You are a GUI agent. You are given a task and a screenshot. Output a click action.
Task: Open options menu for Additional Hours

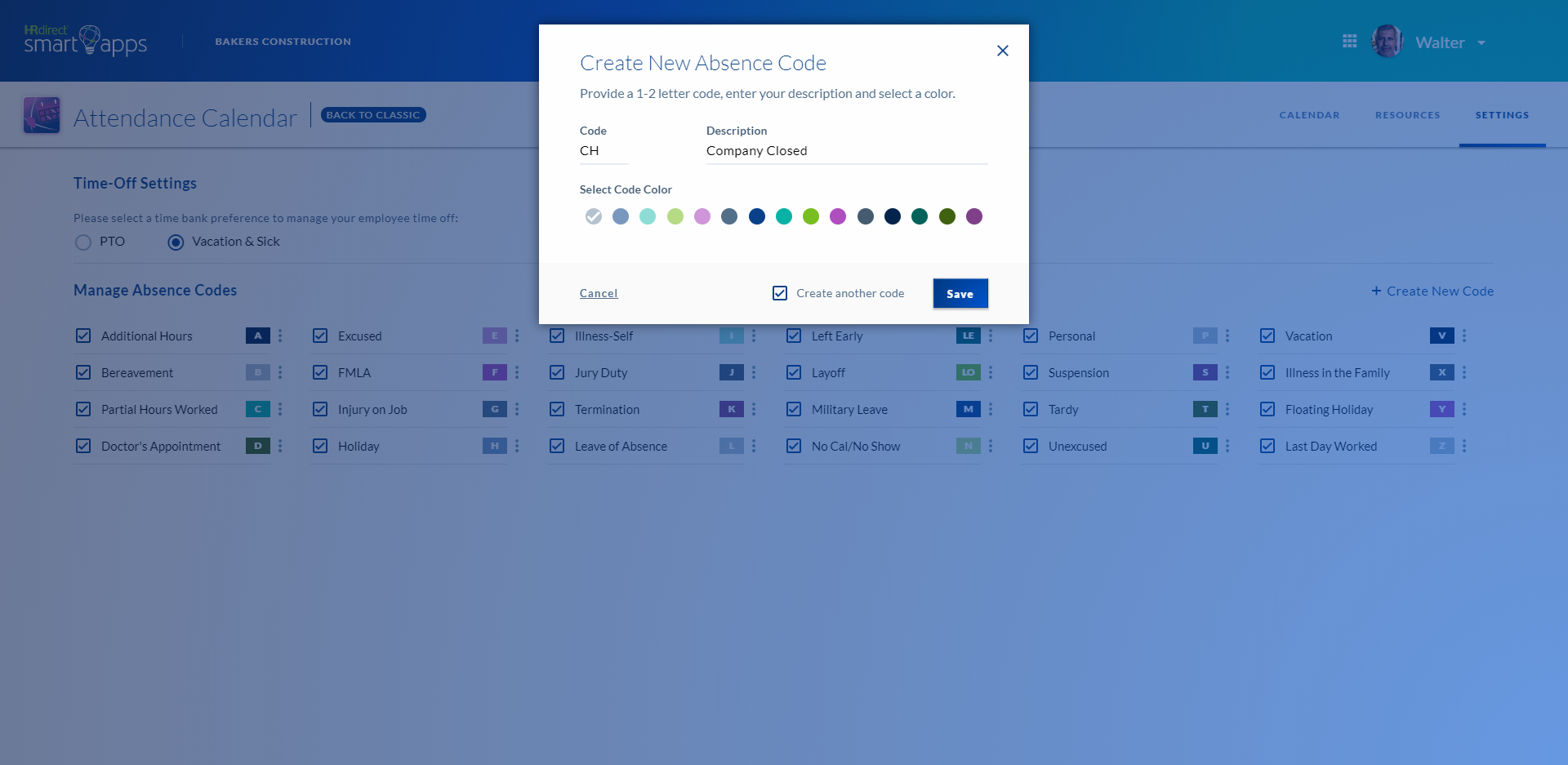click(x=280, y=336)
